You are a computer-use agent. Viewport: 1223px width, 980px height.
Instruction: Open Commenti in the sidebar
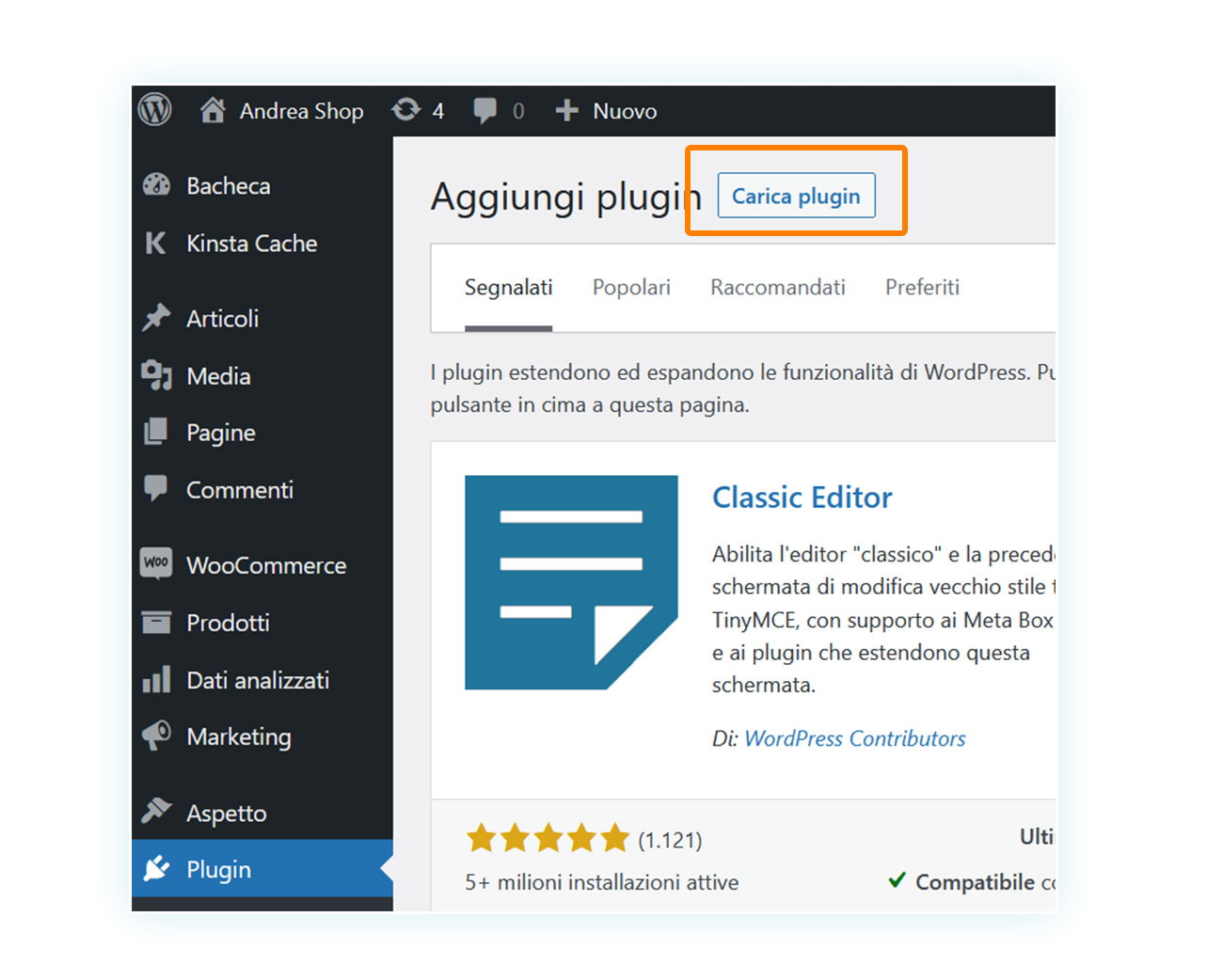(x=240, y=490)
